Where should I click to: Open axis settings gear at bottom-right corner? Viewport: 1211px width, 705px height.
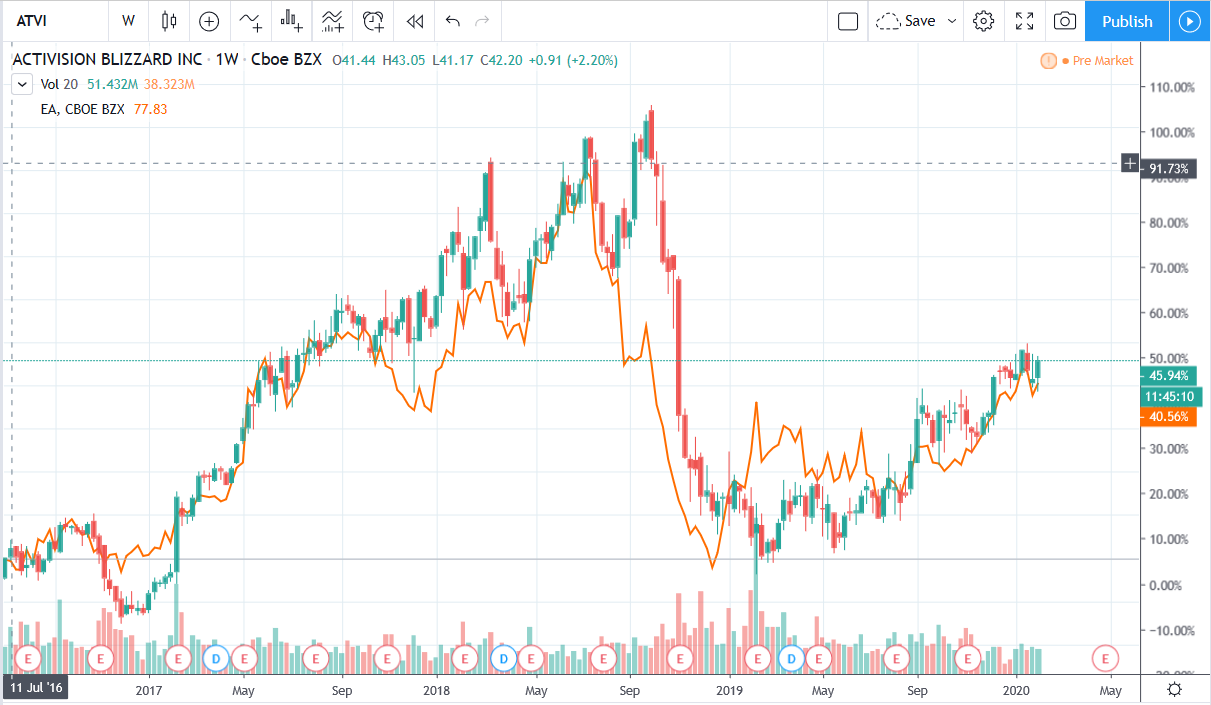[1174, 690]
